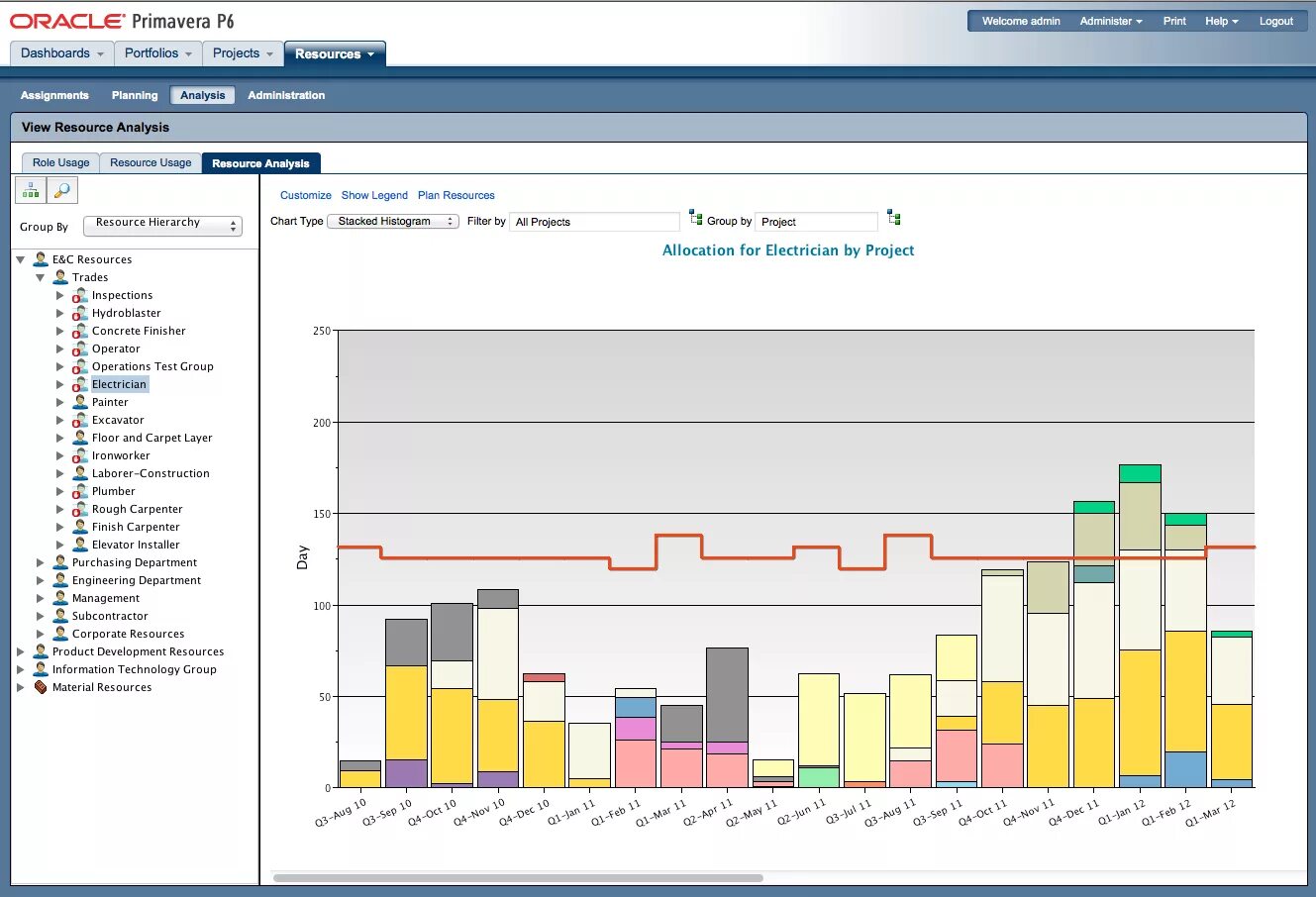The width and height of the screenshot is (1316, 897).
Task: Open the Projects main tab
Action: [243, 53]
